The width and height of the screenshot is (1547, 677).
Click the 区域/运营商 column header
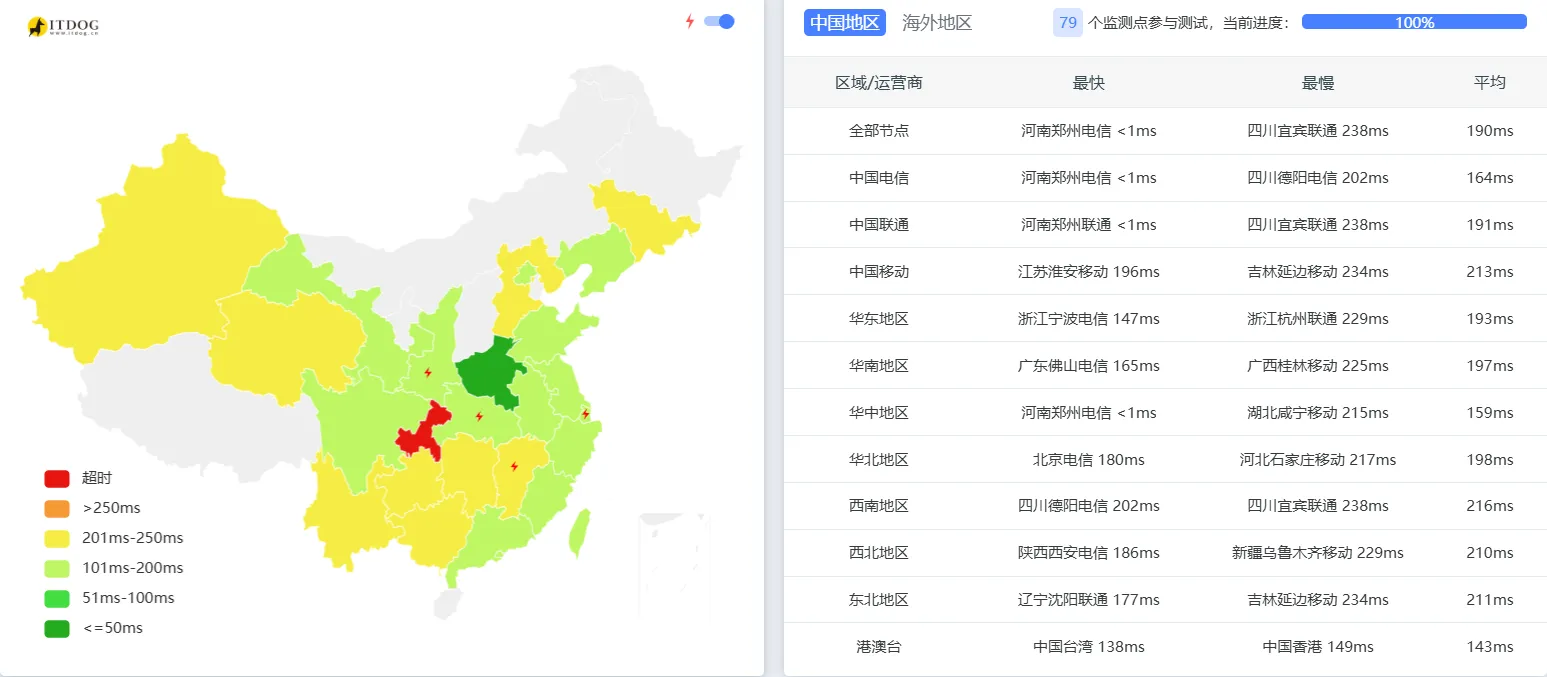coord(879,83)
